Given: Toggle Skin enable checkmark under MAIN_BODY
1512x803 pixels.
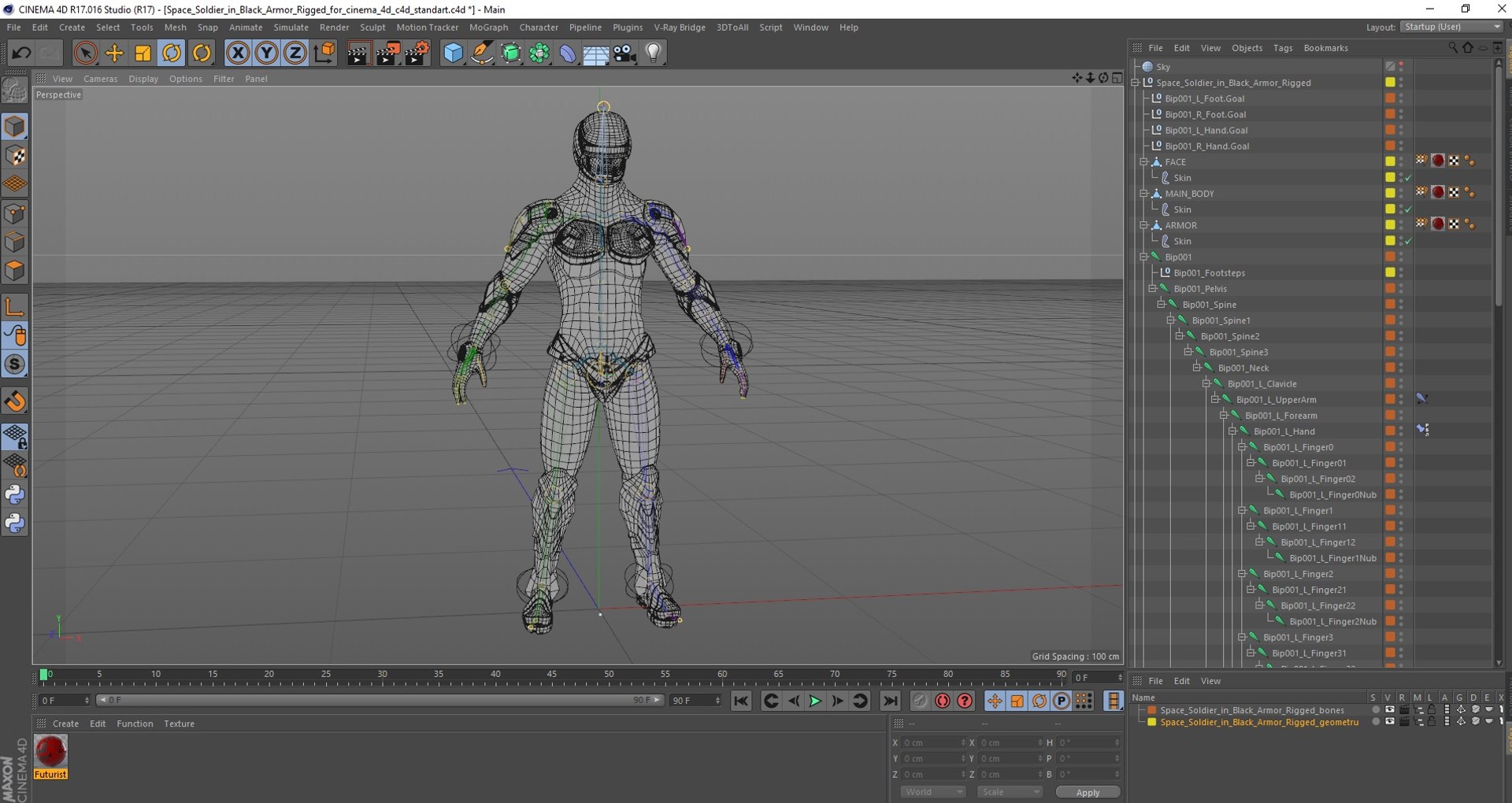Looking at the screenshot, I should click(1408, 209).
